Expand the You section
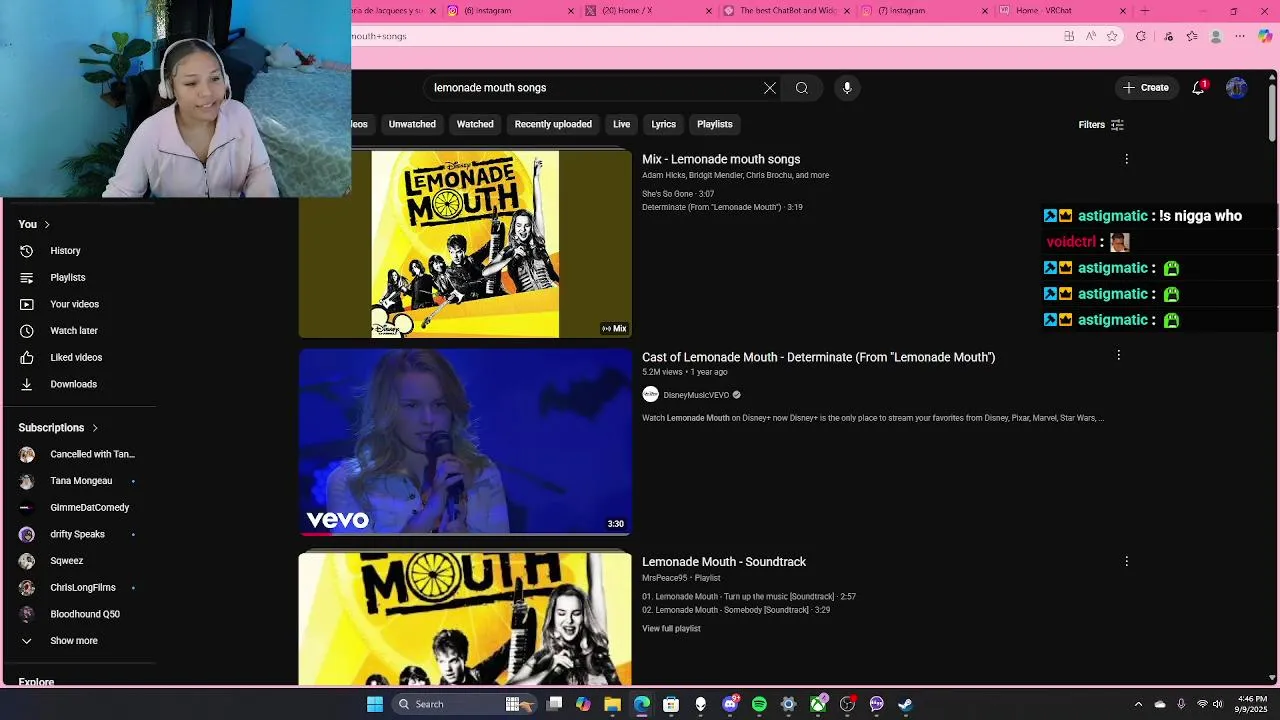This screenshot has width=1280, height=720. [x=34, y=224]
